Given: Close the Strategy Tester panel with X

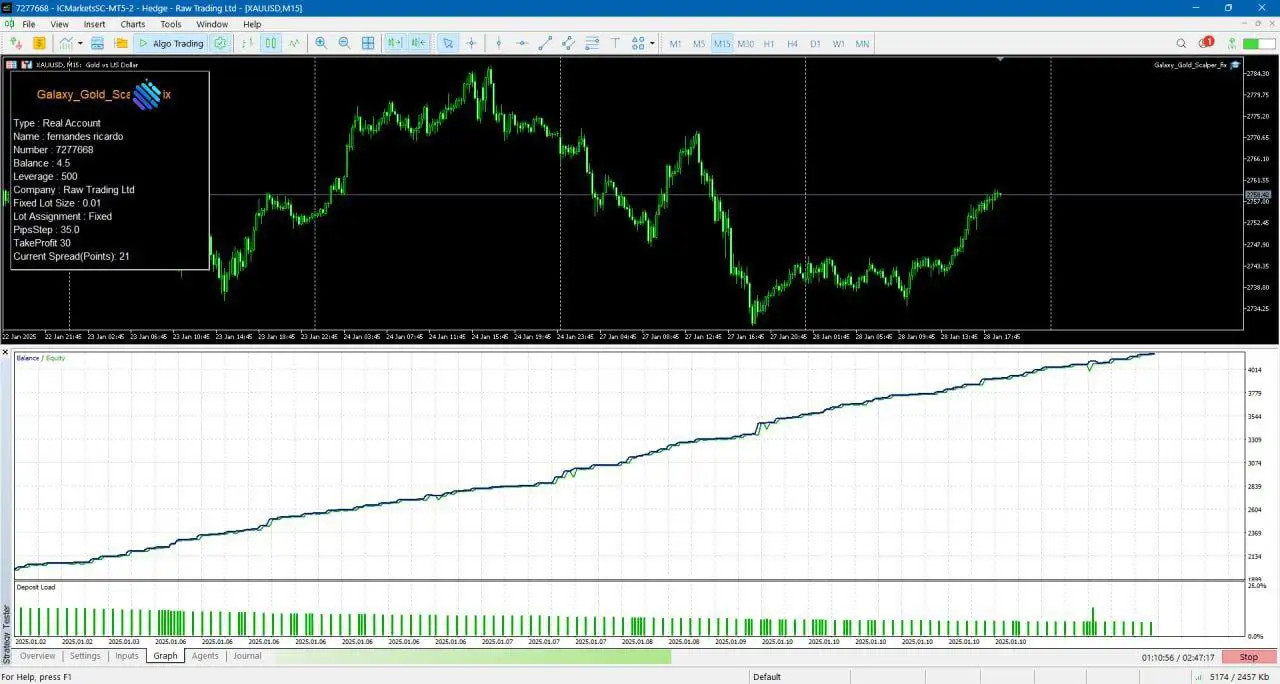Looking at the screenshot, I should [5, 352].
